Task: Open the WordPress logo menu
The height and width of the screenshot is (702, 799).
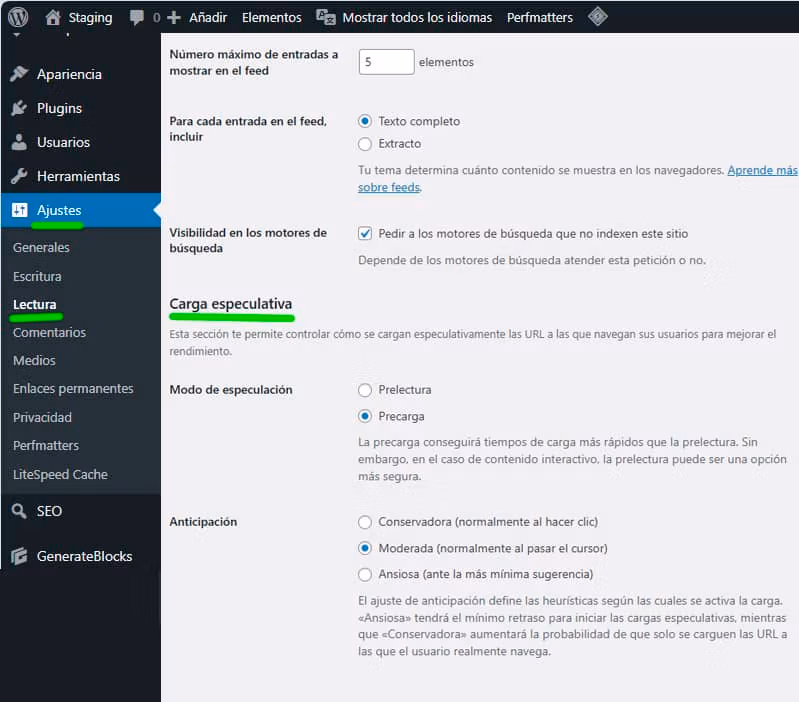Action: 18,17
